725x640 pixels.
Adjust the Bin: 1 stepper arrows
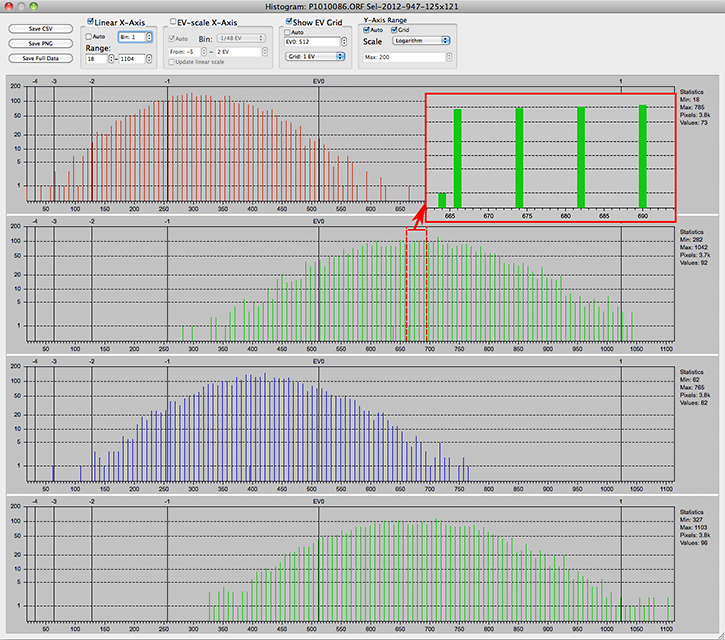(x=149, y=37)
